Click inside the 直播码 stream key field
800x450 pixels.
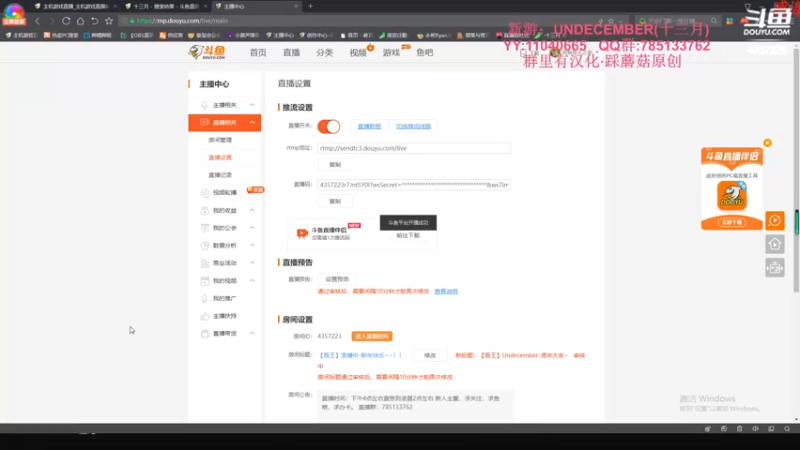pyautogui.click(x=414, y=185)
